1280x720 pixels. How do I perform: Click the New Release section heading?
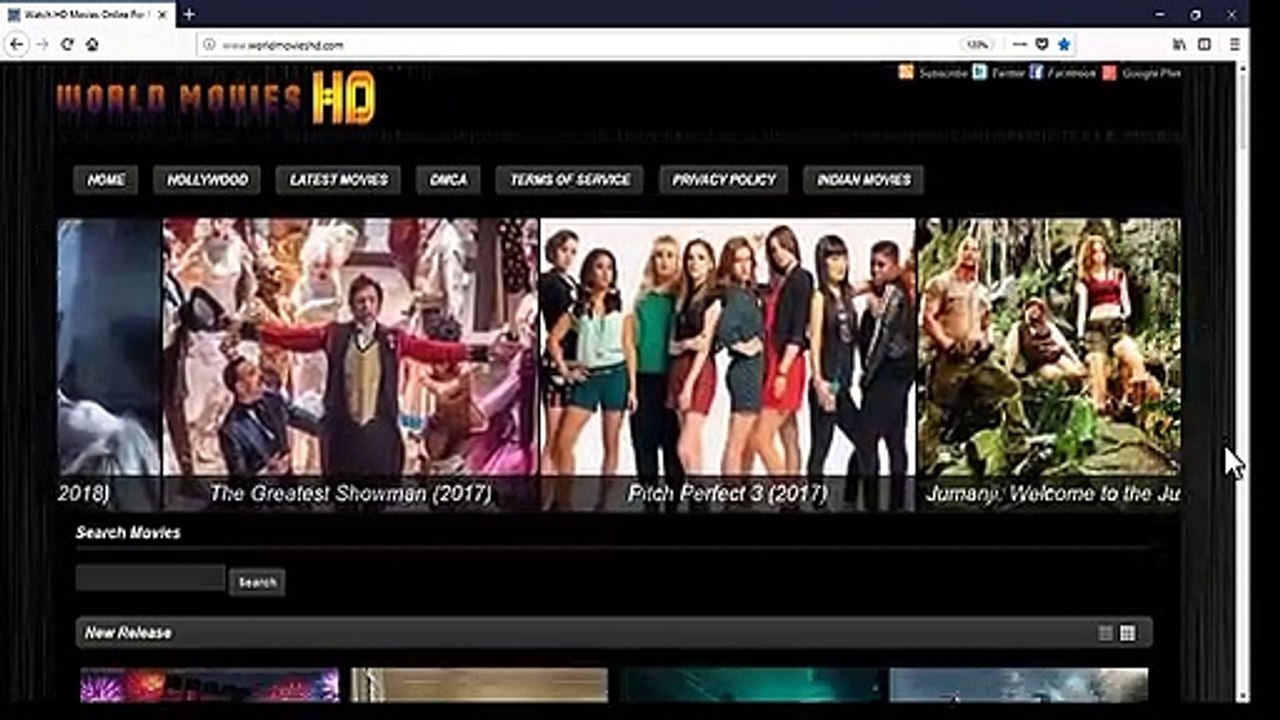(128, 633)
